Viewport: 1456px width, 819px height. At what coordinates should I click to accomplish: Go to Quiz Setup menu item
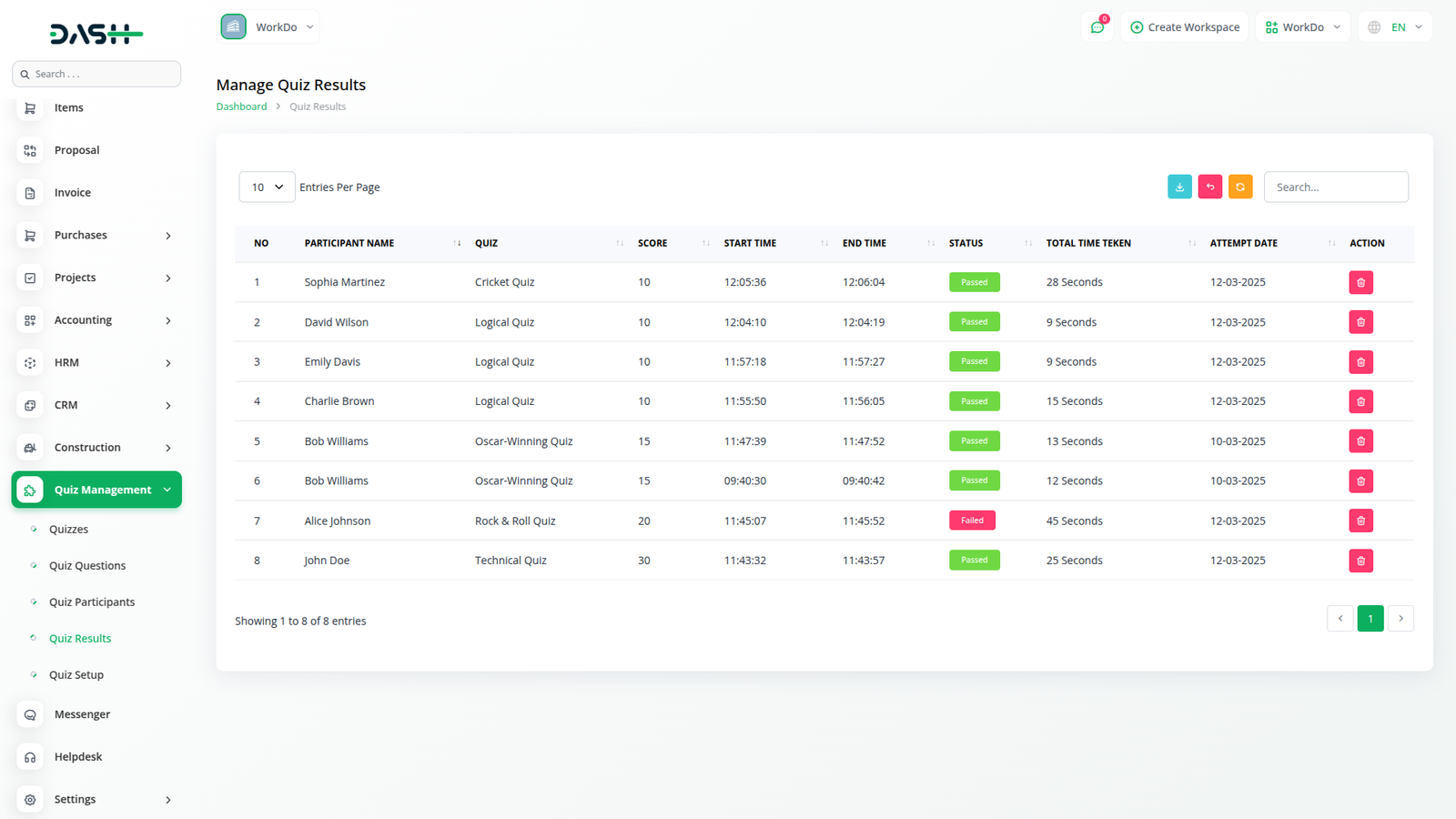[x=76, y=675]
